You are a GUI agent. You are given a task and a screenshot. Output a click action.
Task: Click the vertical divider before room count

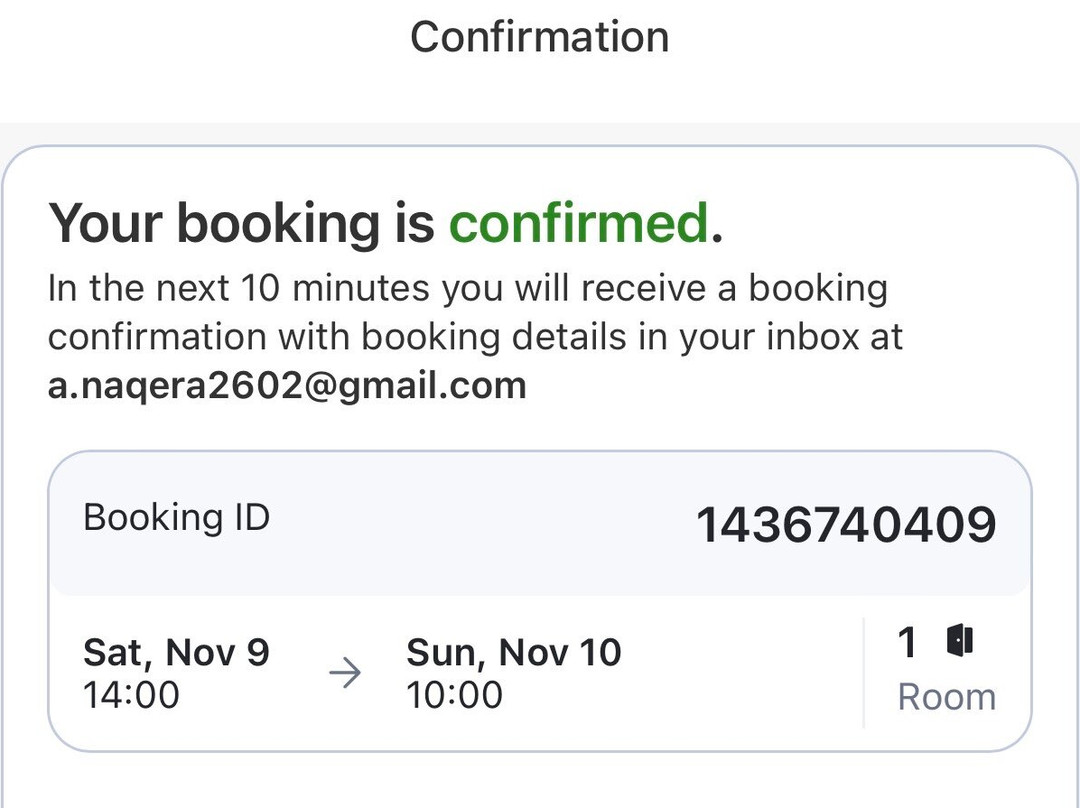[x=863, y=672]
